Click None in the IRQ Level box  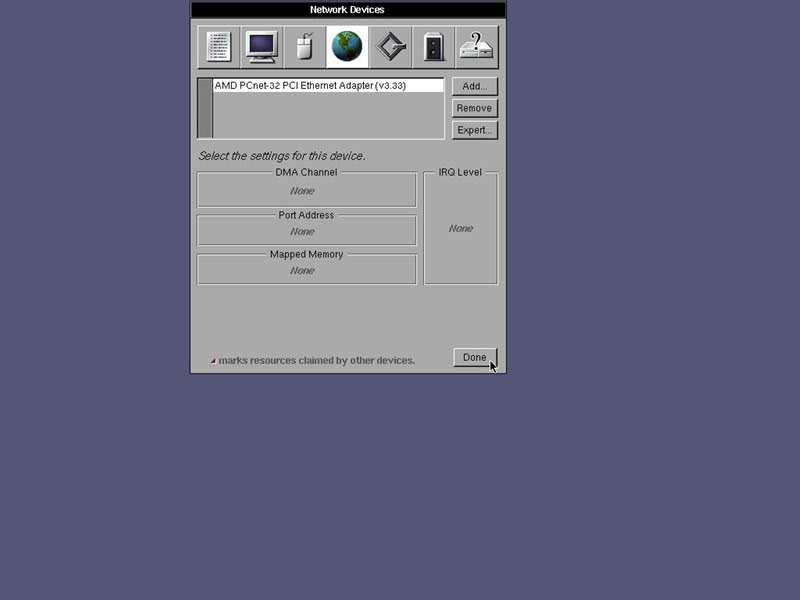[x=461, y=229]
